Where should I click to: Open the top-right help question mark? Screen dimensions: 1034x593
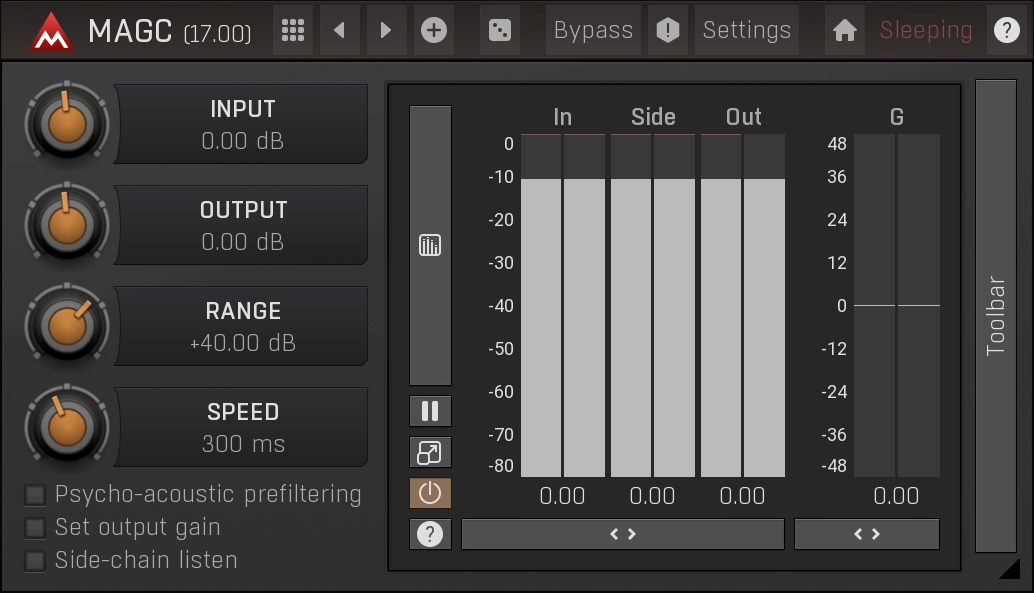[1006, 30]
